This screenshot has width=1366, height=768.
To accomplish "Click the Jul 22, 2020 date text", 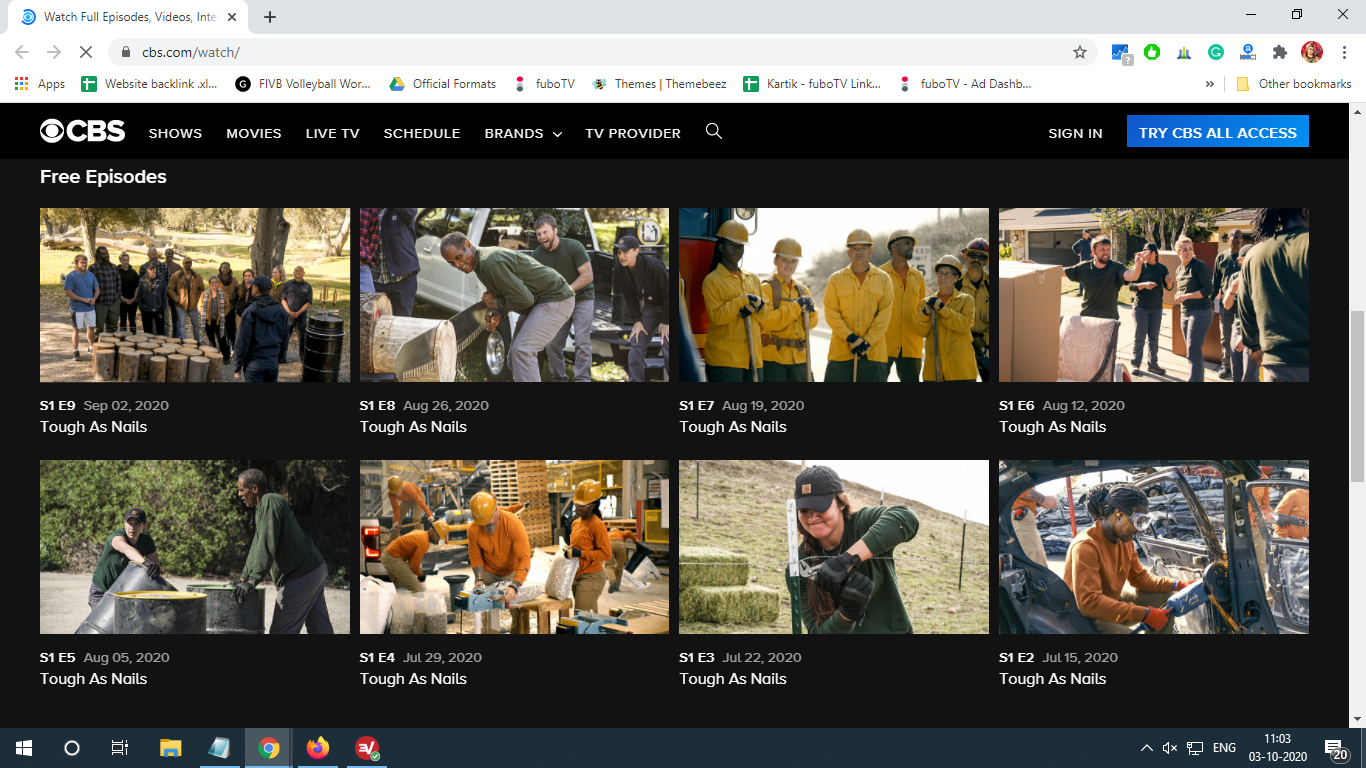I will [762, 657].
